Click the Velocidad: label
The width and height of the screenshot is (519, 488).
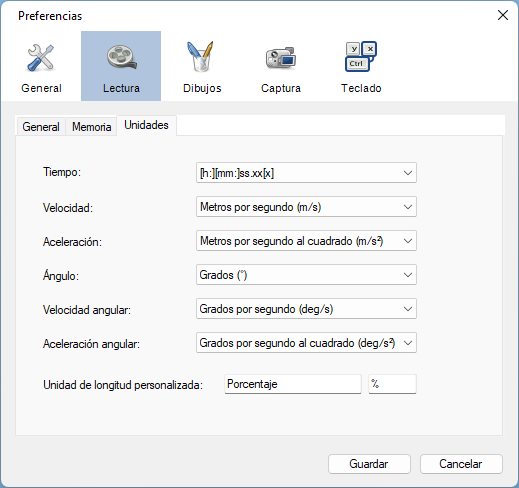point(68,208)
